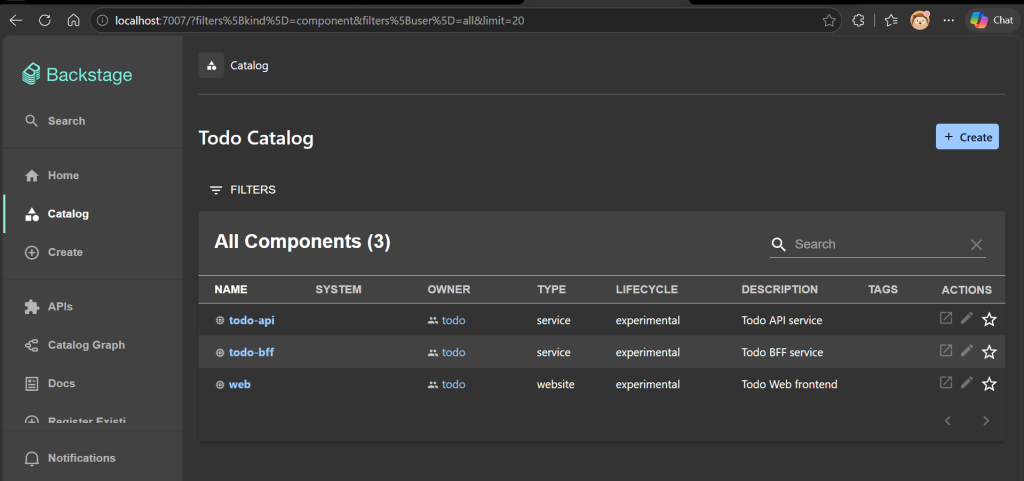This screenshot has height=481, width=1024.
Task: Click the table search magnifier icon
Action: (x=778, y=244)
